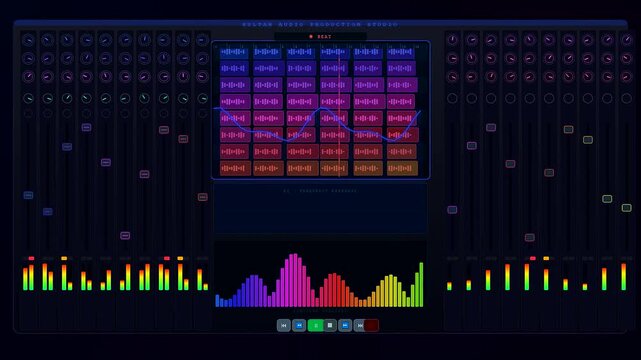Click the blue fast-forward transport button

345,325
